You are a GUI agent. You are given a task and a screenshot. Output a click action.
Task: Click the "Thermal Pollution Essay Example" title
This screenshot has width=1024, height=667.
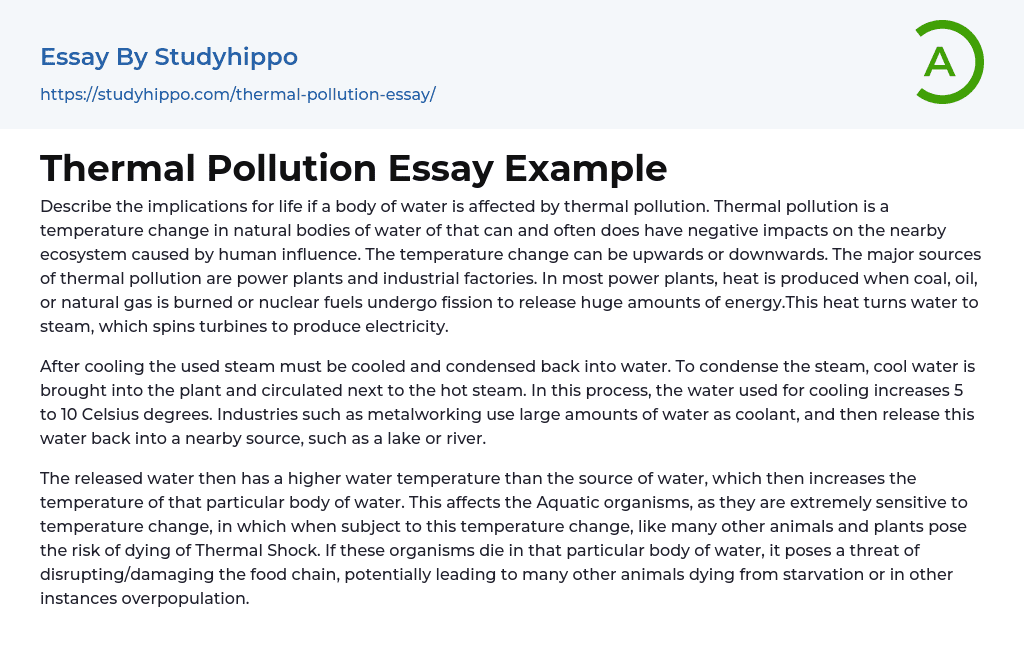(353, 167)
